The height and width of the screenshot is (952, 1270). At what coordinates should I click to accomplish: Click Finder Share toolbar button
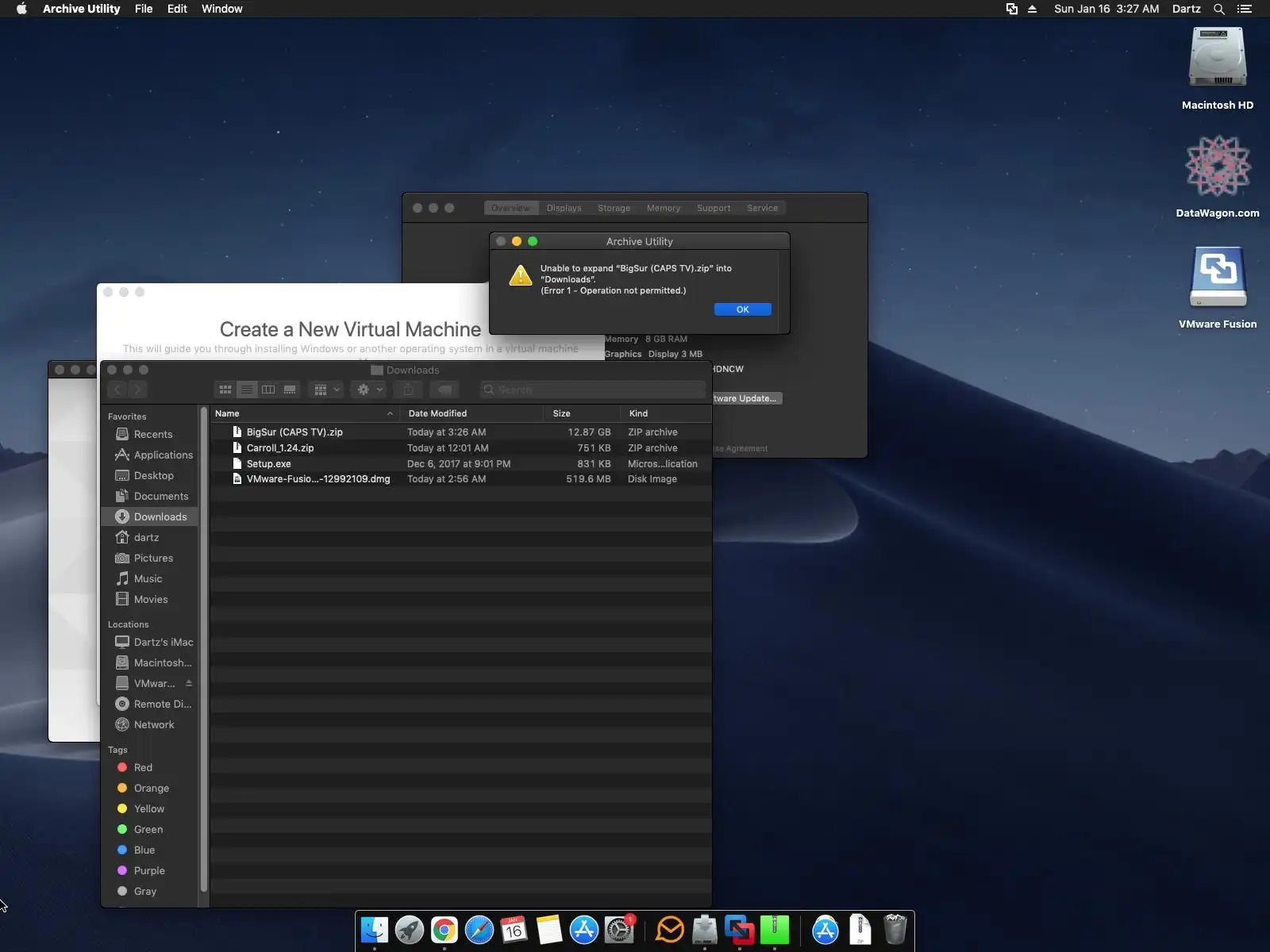(x=408, y=390)
